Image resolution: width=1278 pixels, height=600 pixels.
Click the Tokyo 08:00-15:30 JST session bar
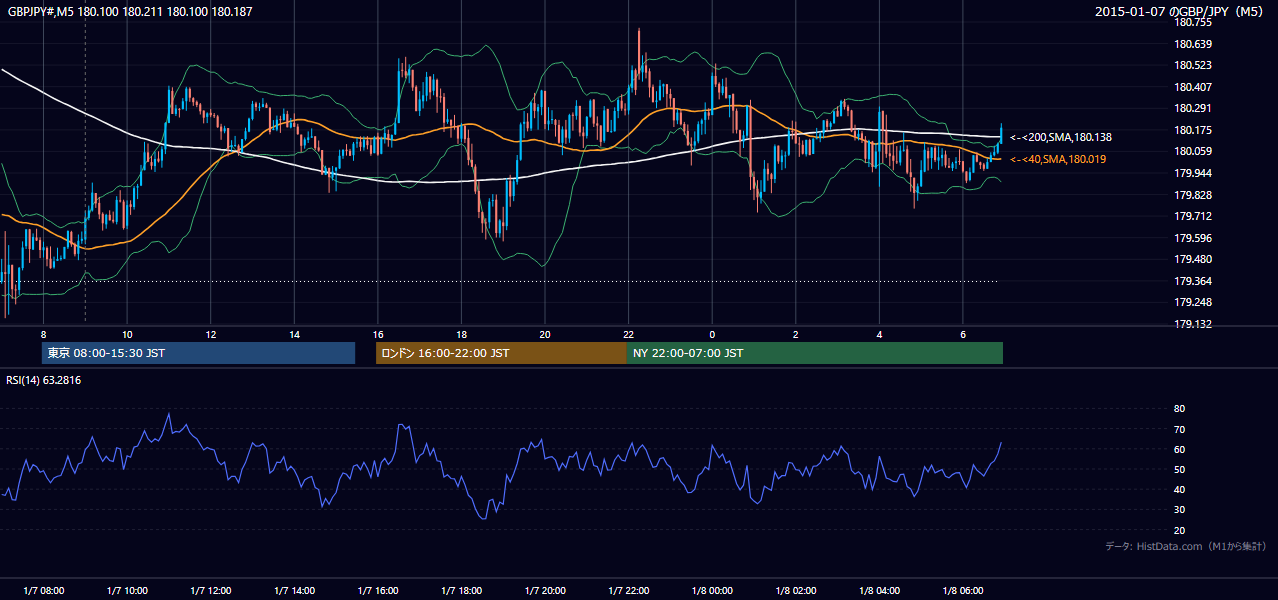198,353
